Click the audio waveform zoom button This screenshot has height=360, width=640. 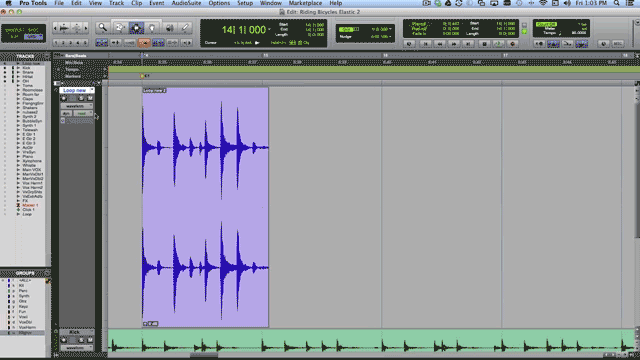click(x=64, y=28)
